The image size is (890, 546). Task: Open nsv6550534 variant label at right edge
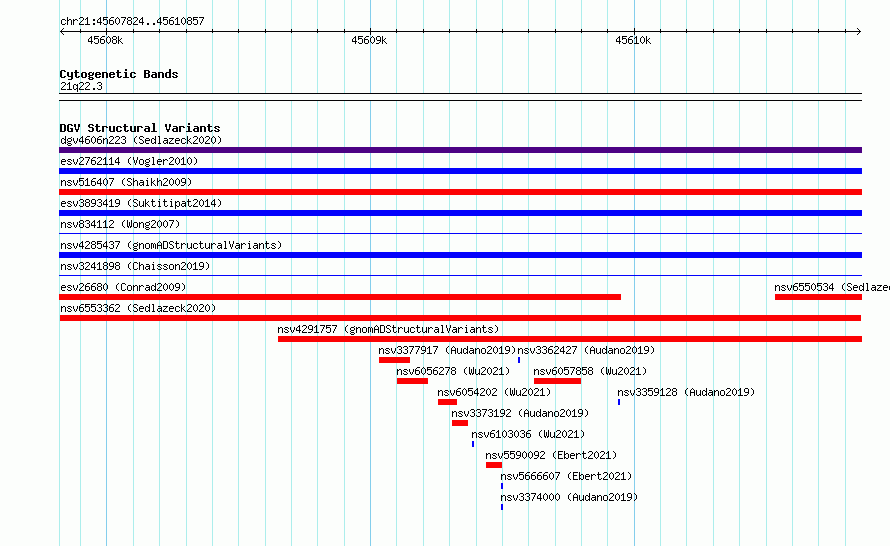click(x=832, y=287)
